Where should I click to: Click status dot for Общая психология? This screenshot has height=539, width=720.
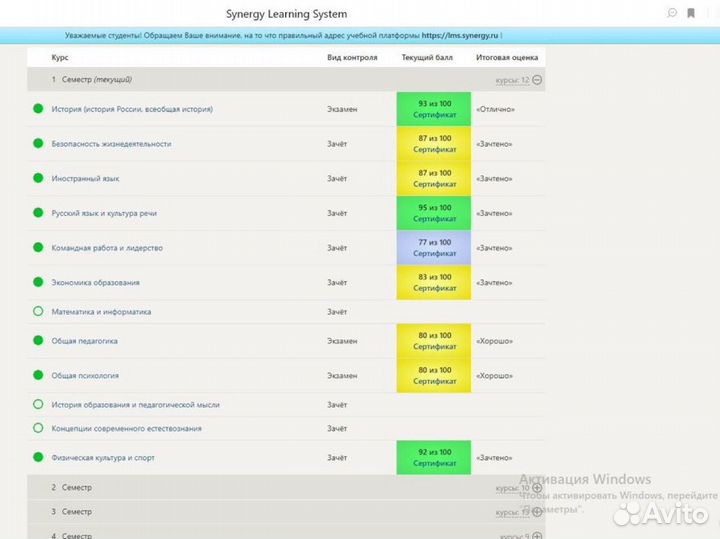pyautogui.click(x=38, y=375)
